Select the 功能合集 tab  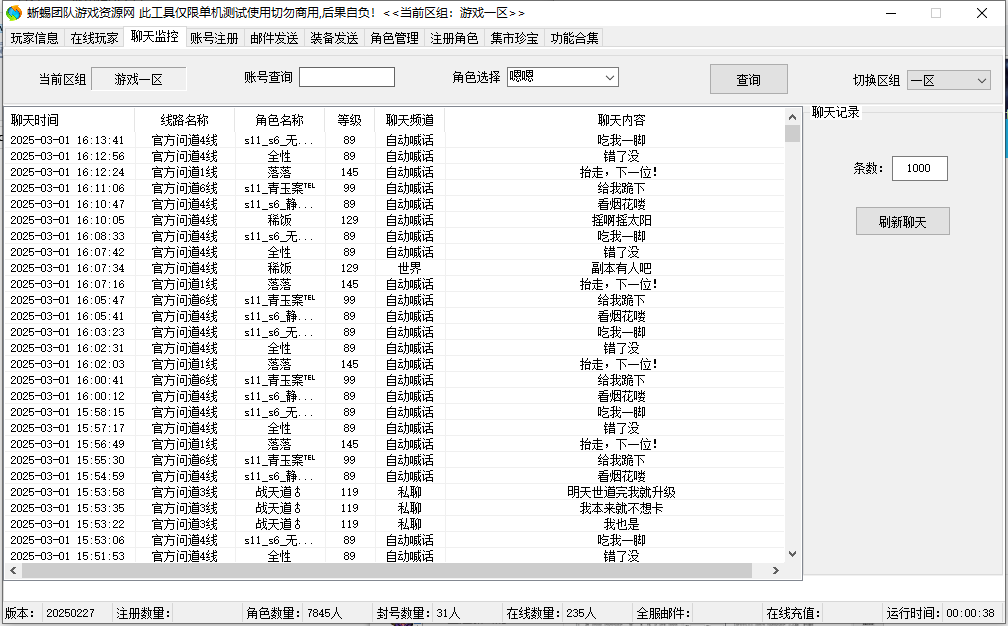pyautogui.click(x=575, y=38)
